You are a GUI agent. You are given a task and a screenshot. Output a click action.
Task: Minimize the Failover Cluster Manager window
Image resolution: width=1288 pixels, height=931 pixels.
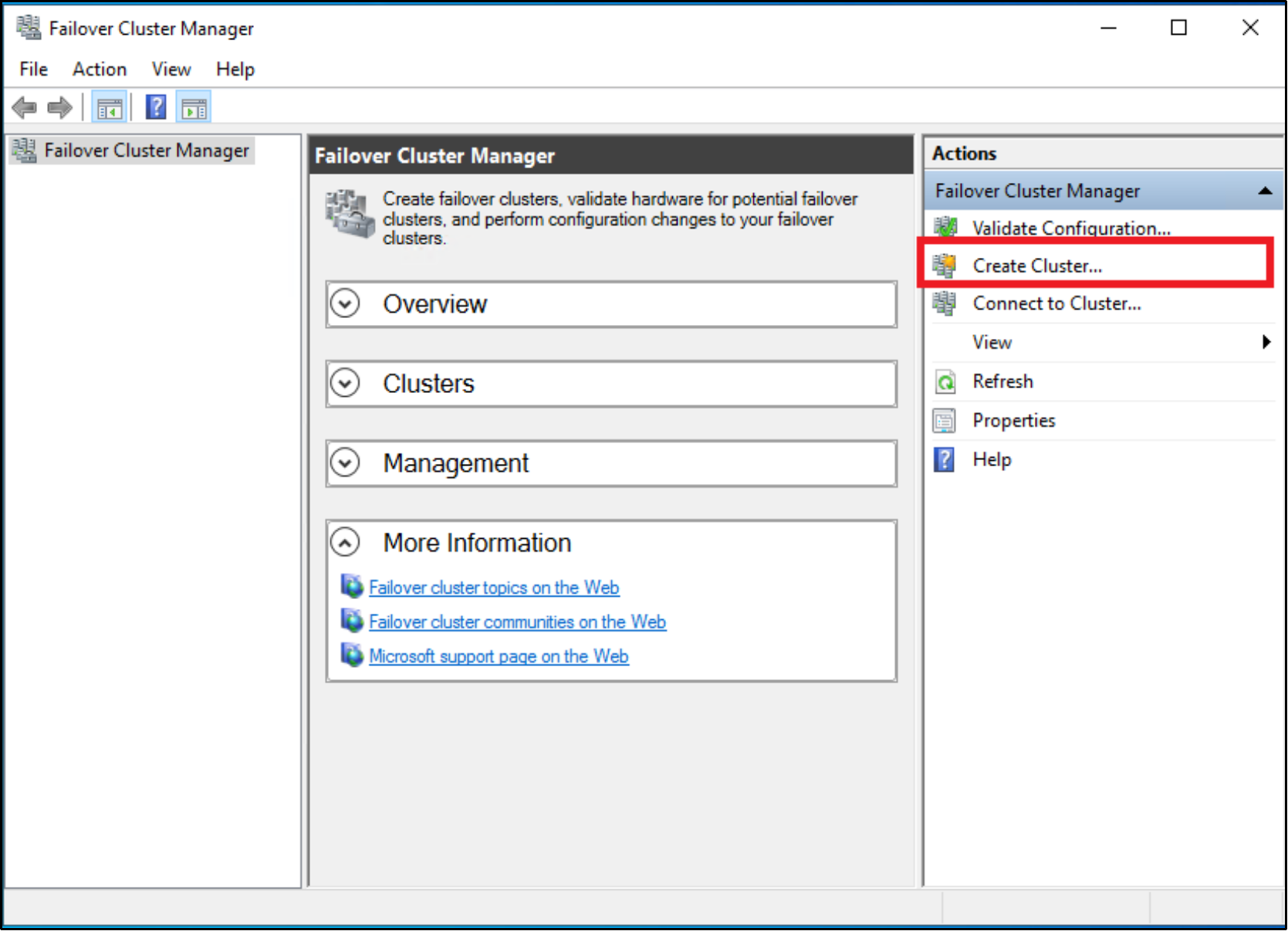1108,28
